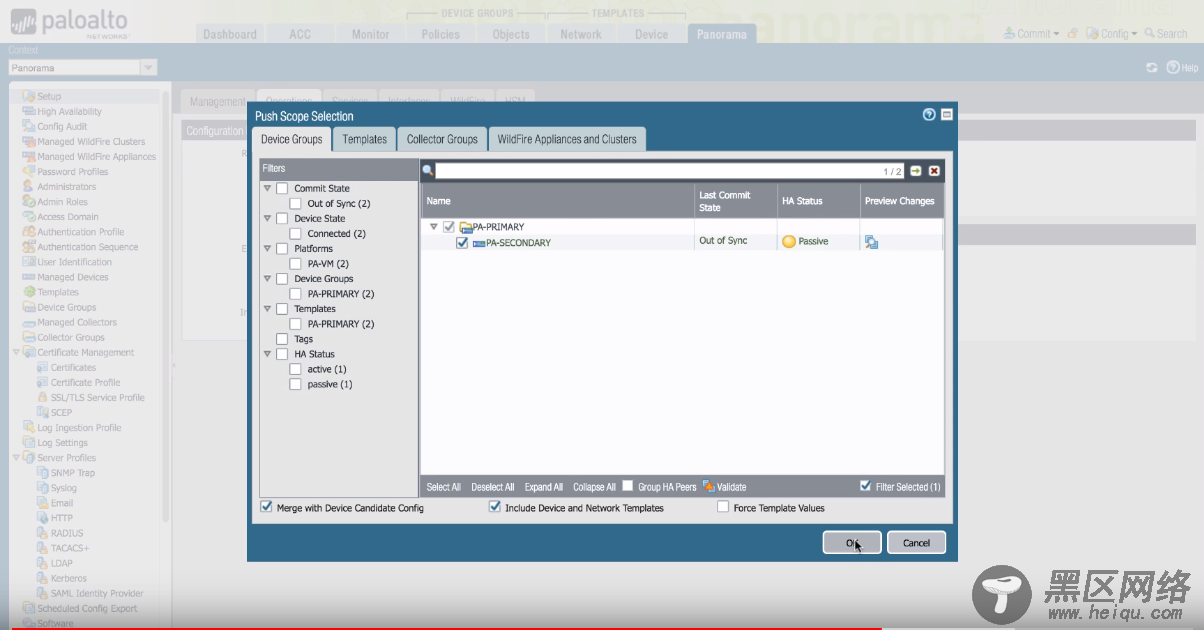Click the Setup icon in left sidebar

click(x=29, y=97)
